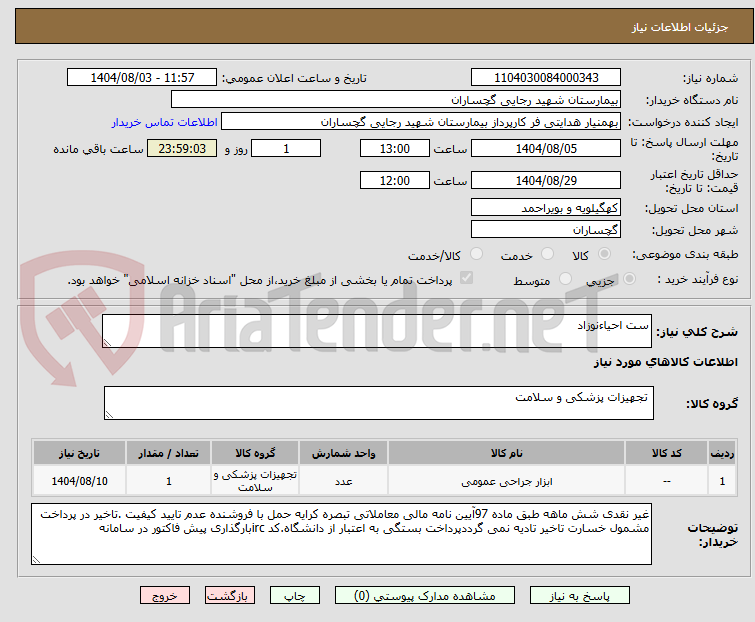Click the کد کالا column header
755x622 pixels.
(x=666, y=453)
